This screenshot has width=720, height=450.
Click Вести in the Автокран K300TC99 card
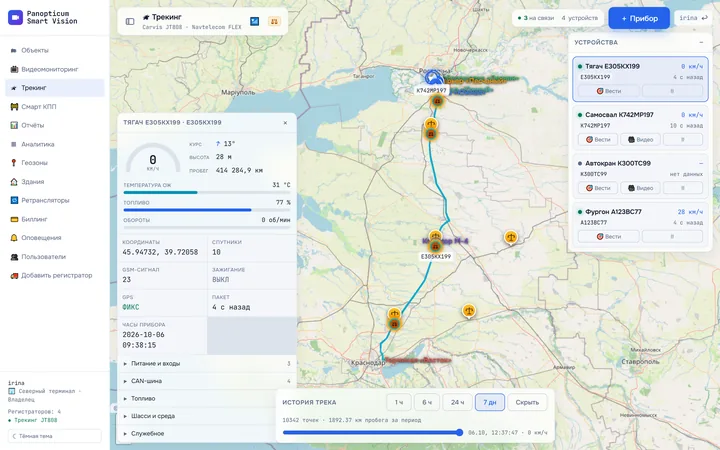pos(597,188)
